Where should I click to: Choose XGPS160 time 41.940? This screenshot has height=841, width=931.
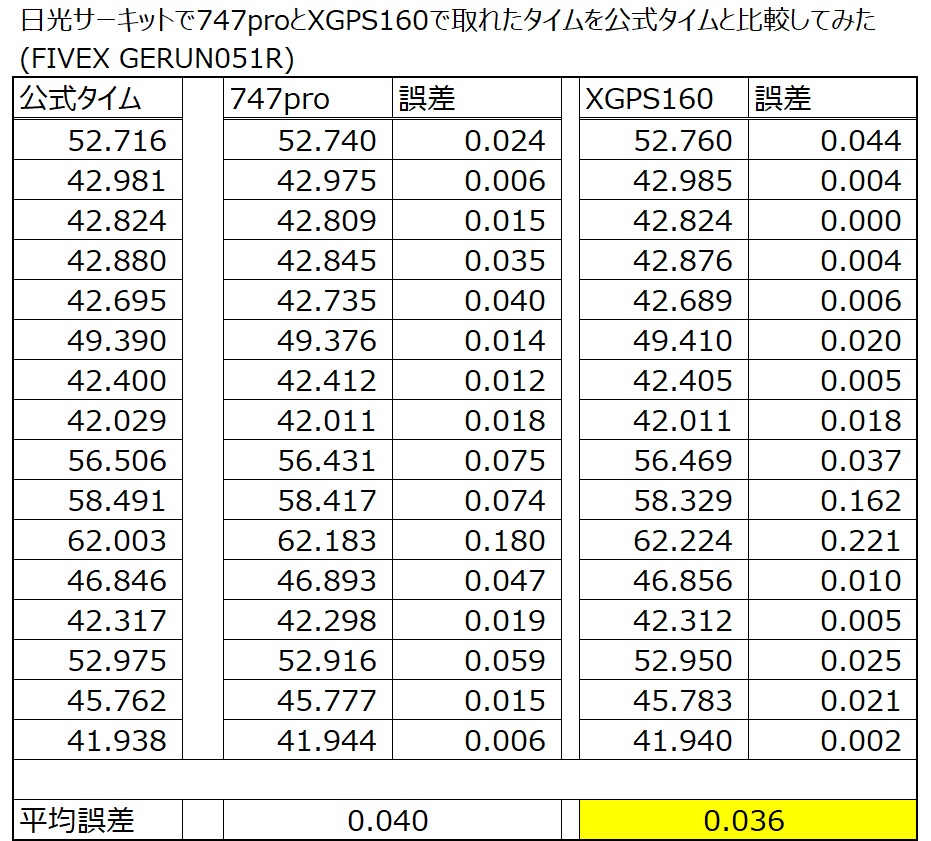664,740
